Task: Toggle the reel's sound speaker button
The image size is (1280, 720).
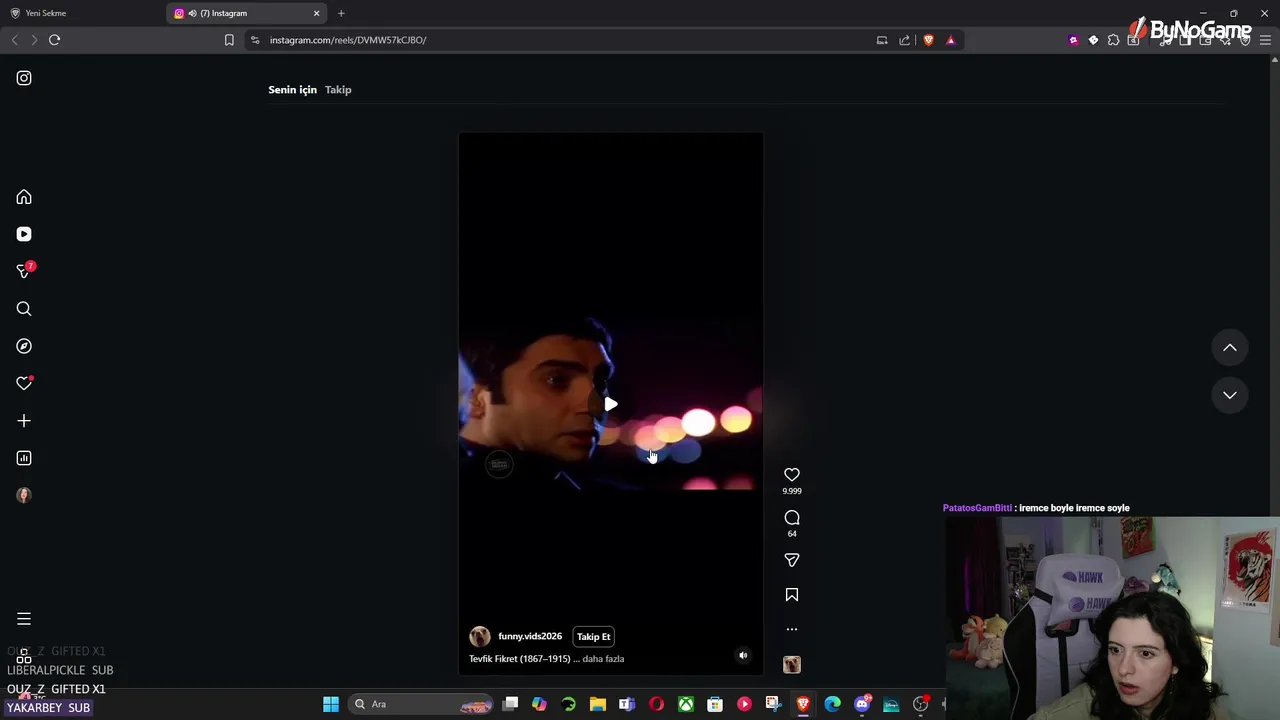Action: pos(743,656)
